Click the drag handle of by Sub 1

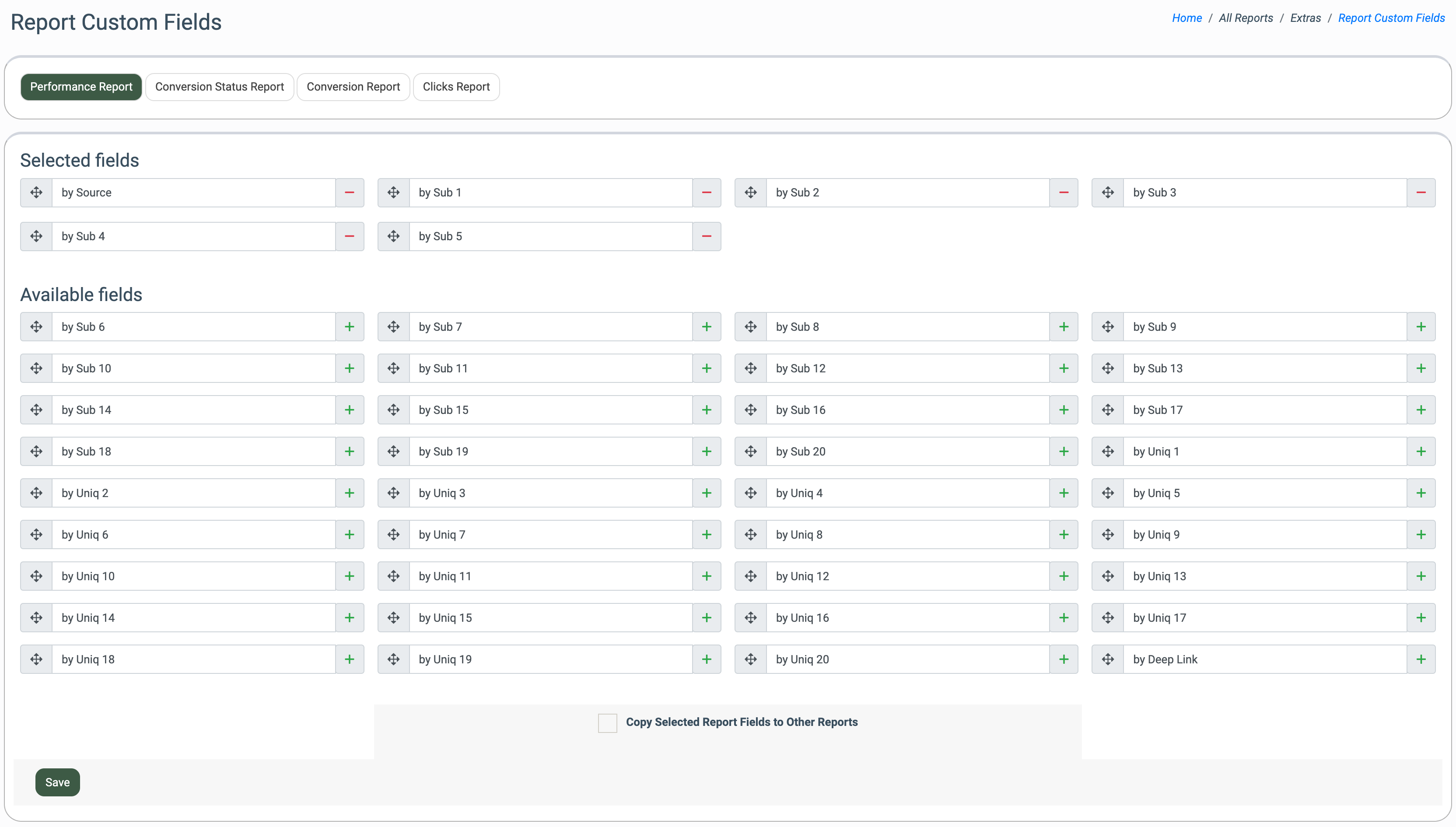393,193
